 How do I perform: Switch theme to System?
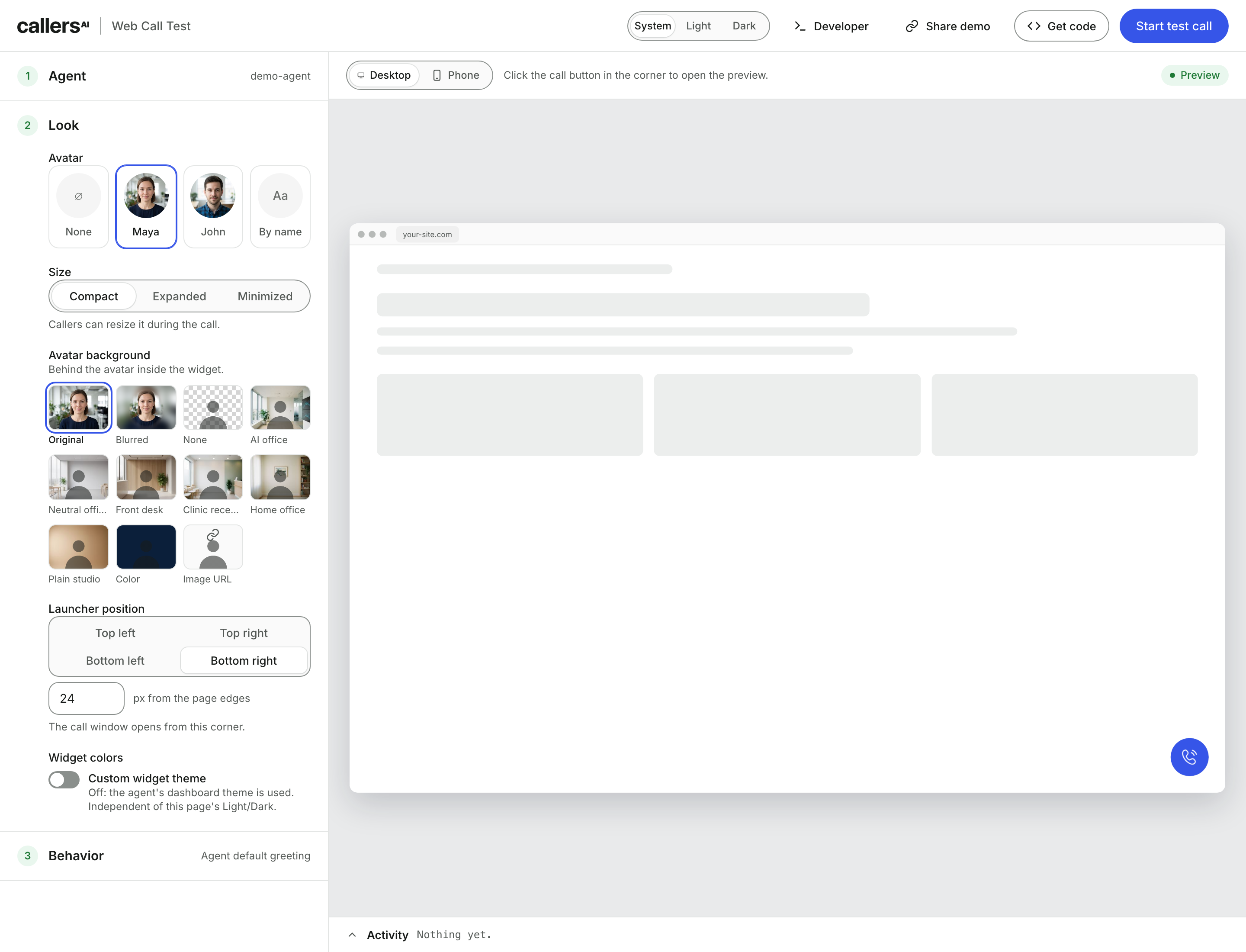coord(652,26)
